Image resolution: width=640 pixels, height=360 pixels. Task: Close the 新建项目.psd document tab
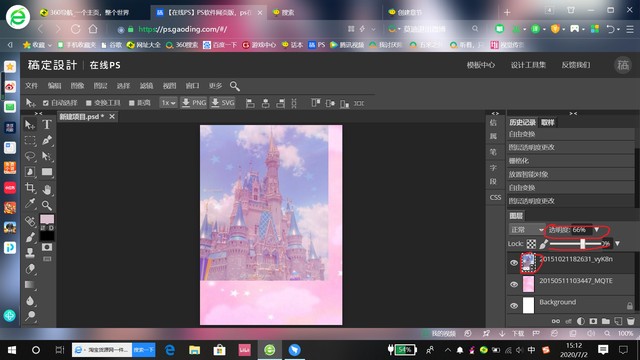click(x=112, y=117)
